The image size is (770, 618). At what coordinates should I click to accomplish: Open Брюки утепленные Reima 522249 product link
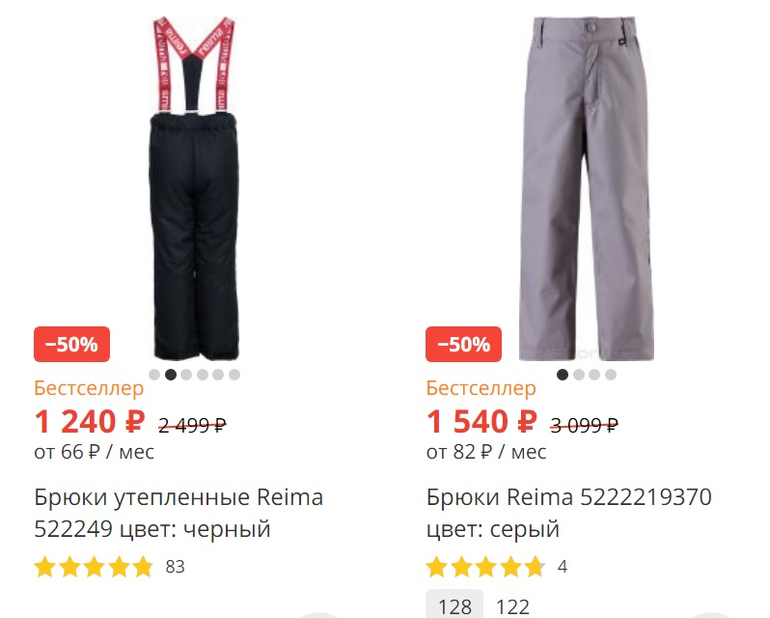tap(179, 513)
